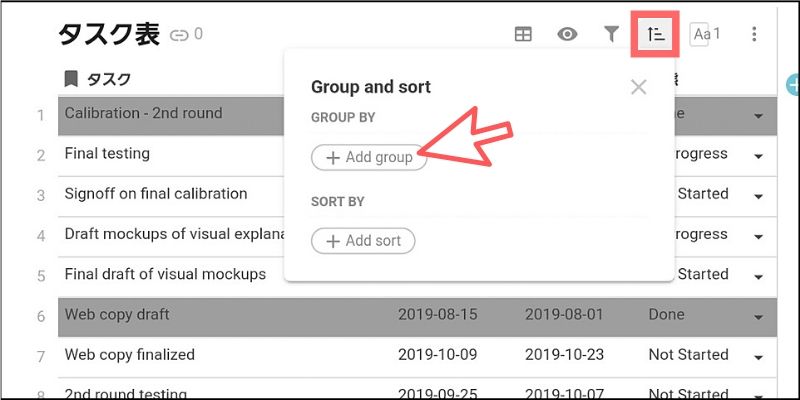Open status dropdown for Web copy draft
This screenshot has width=800, height=400.
[759, 317]
